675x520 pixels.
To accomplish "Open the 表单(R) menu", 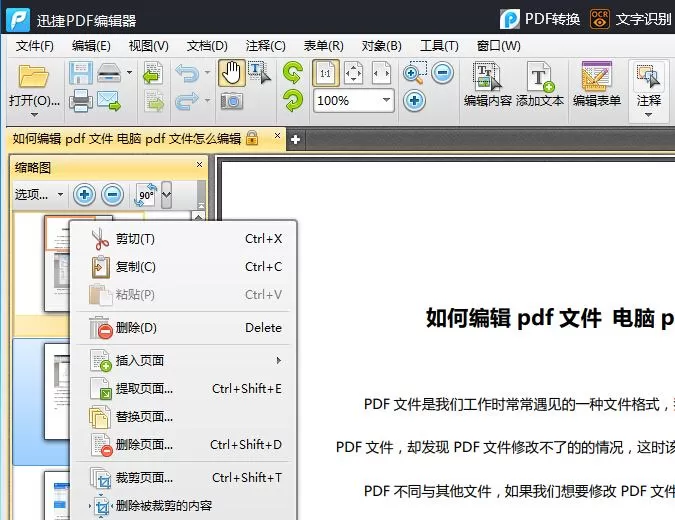I will click(x=323, y=46).
